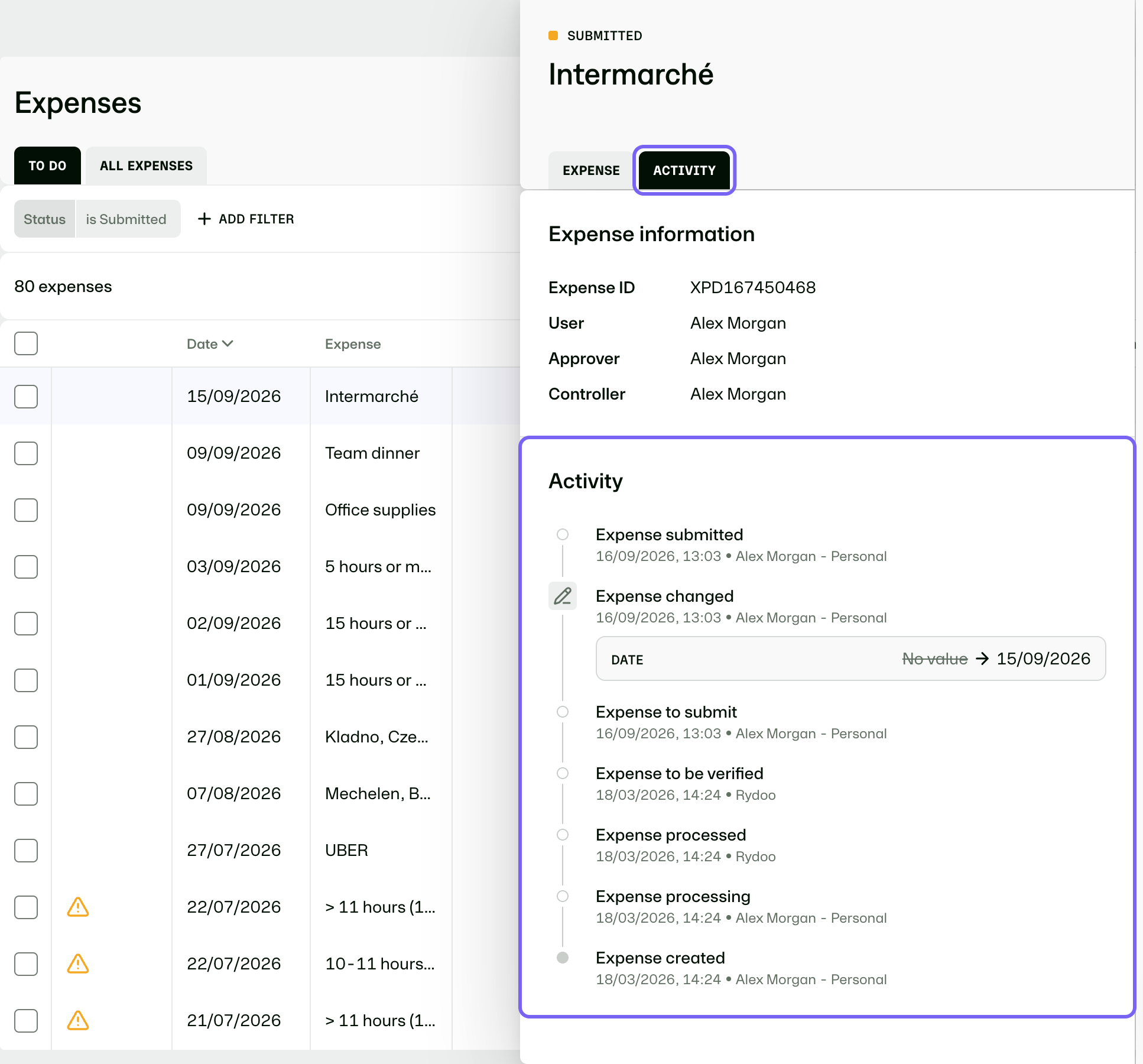This screenshot has width=1143, height=1064.
Task: Click the Expense submitted timeline dot
Action: tap(563, 534)
